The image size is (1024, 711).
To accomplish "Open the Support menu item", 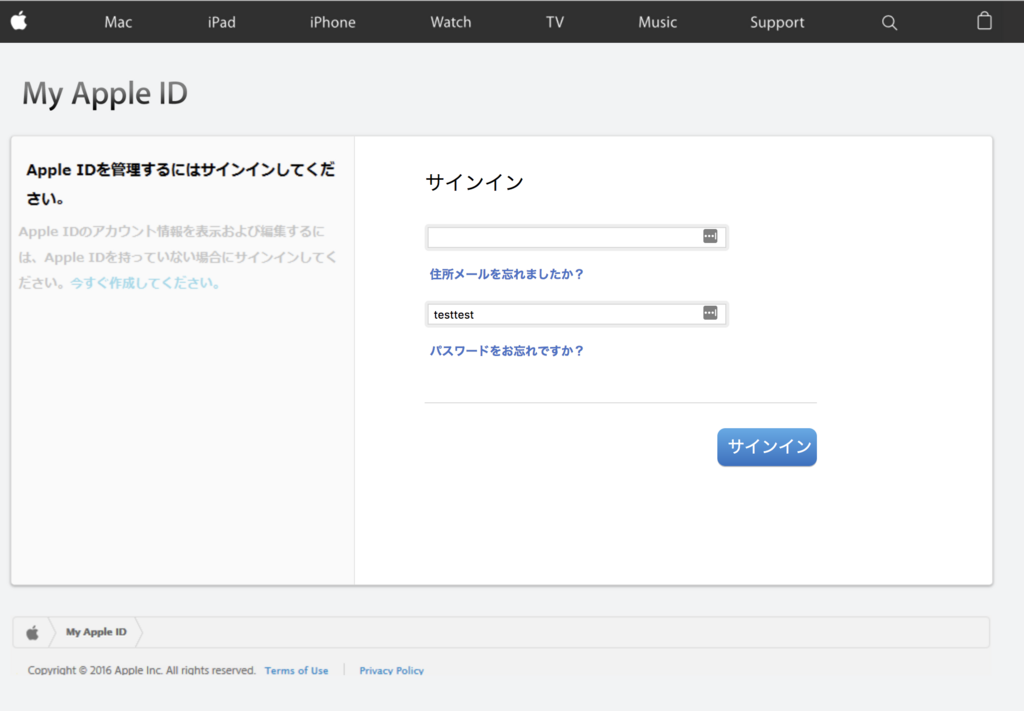I will [776, 22].
